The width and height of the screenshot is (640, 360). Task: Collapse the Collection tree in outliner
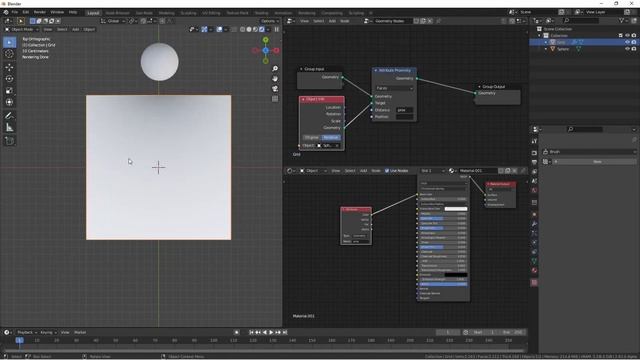[x=540, y=36]
